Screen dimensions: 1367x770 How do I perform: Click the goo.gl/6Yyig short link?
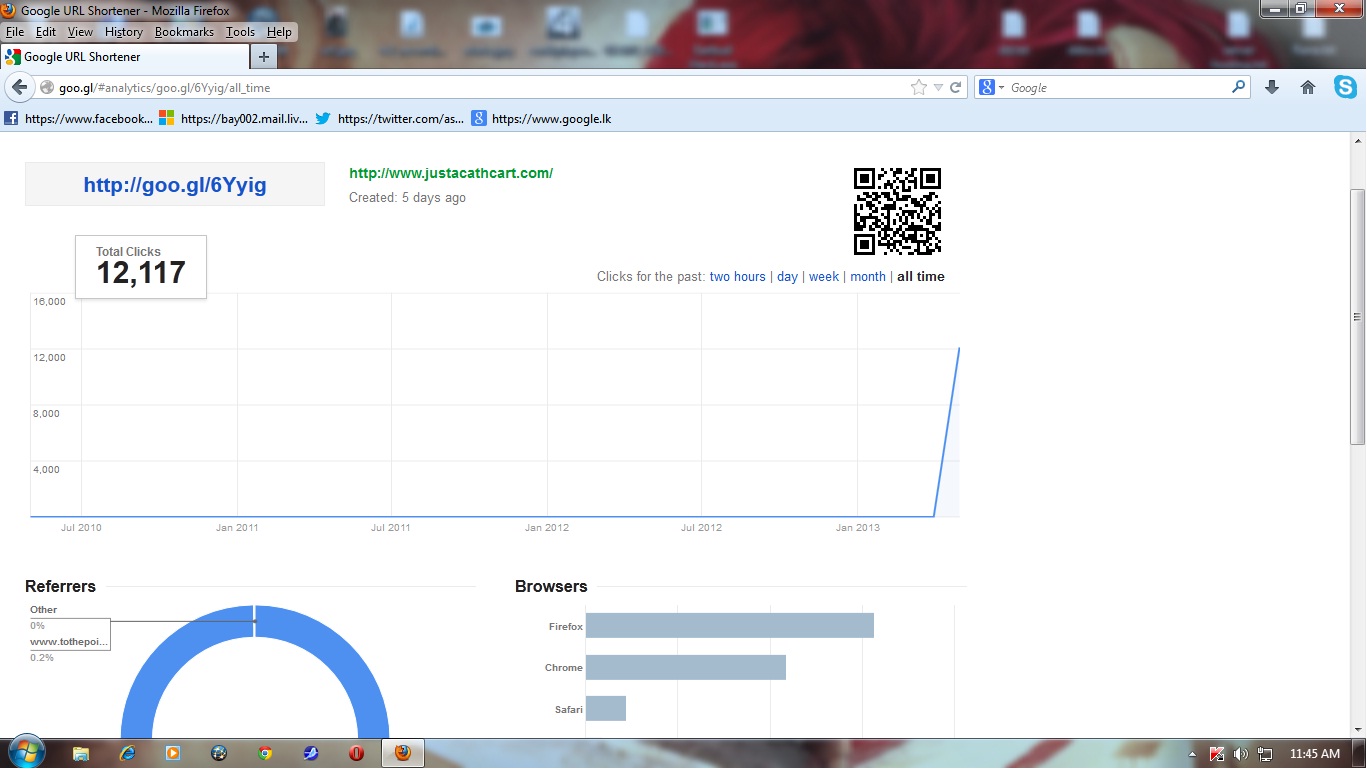click(x=175, y=185)
